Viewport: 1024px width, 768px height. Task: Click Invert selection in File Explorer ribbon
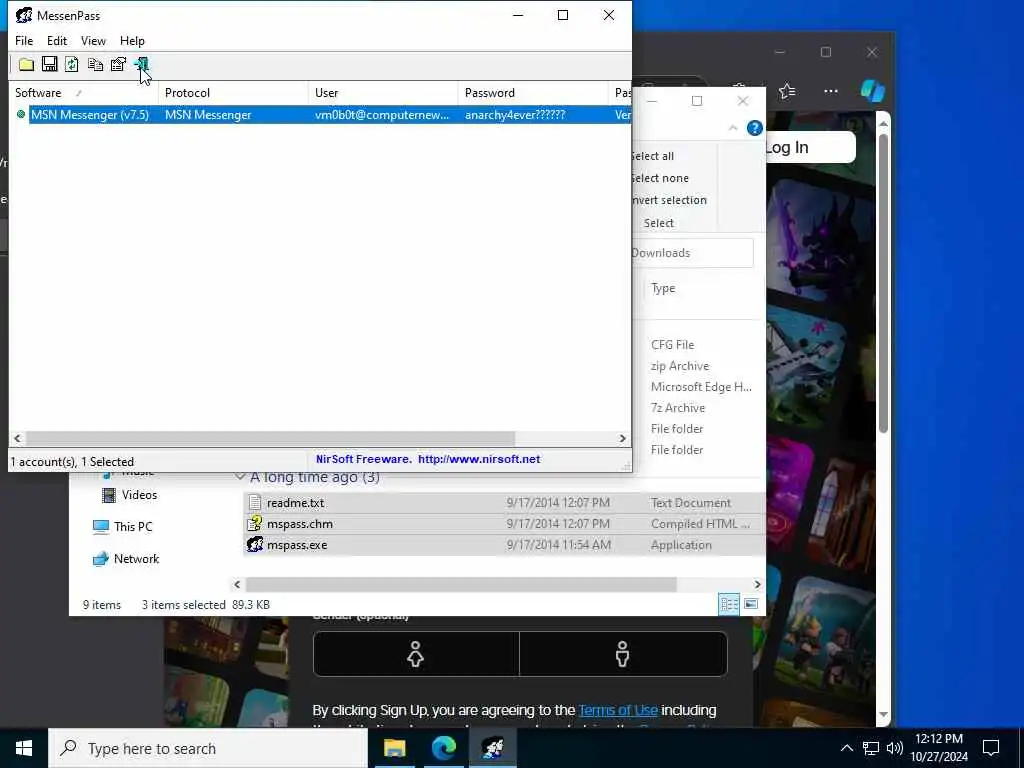pyautogui.click(x=669, y=200)
